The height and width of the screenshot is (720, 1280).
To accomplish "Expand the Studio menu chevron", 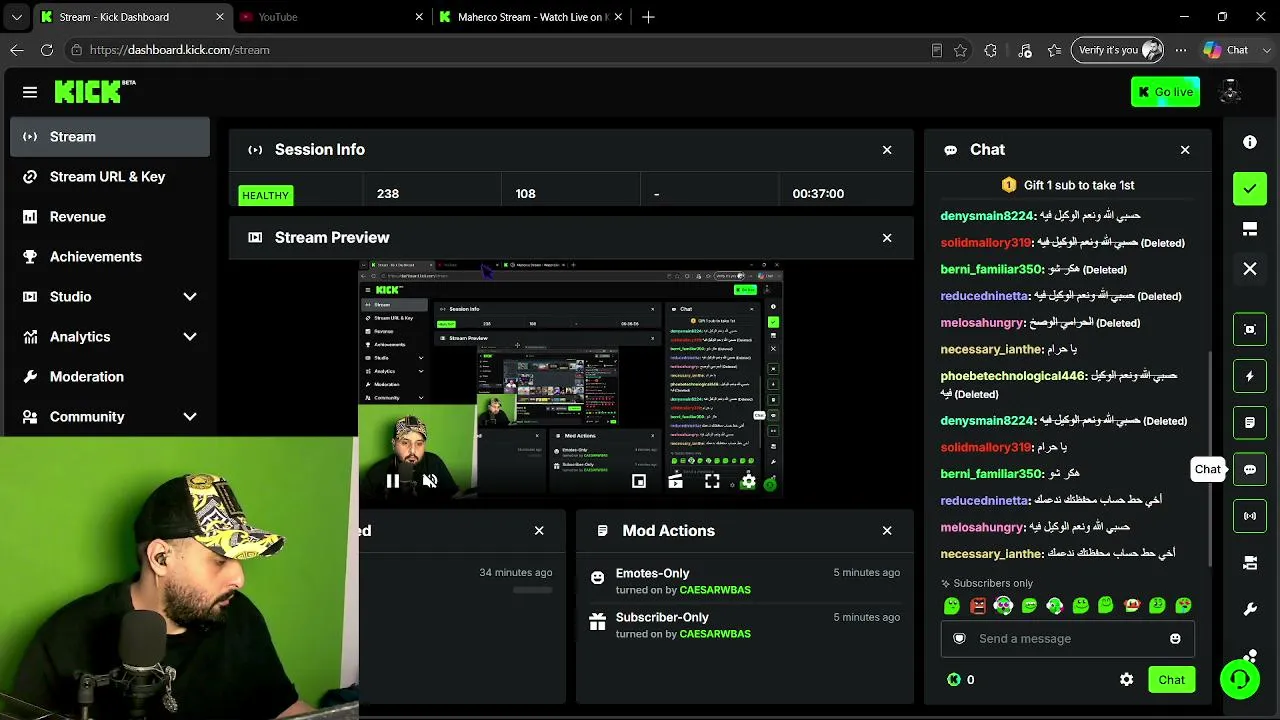I will tap(190, 297).
